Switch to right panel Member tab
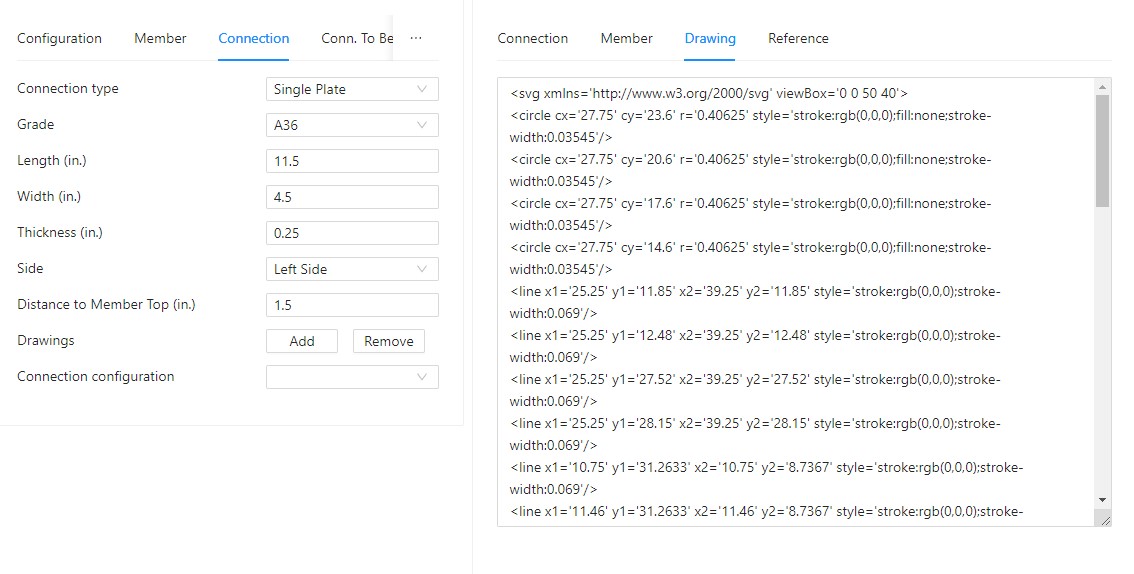 [x=626, y=38]
